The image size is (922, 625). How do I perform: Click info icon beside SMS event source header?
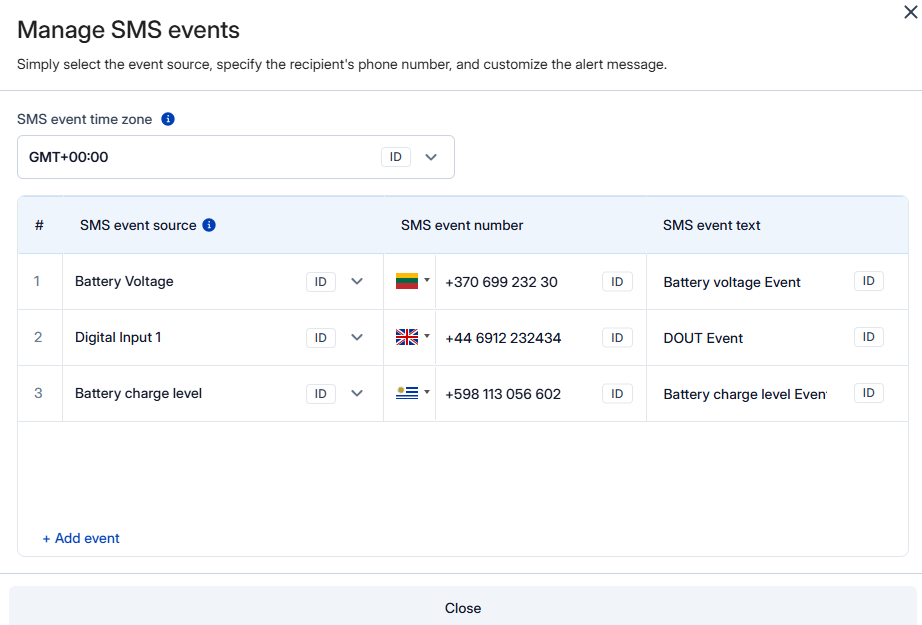pos(209,225)
